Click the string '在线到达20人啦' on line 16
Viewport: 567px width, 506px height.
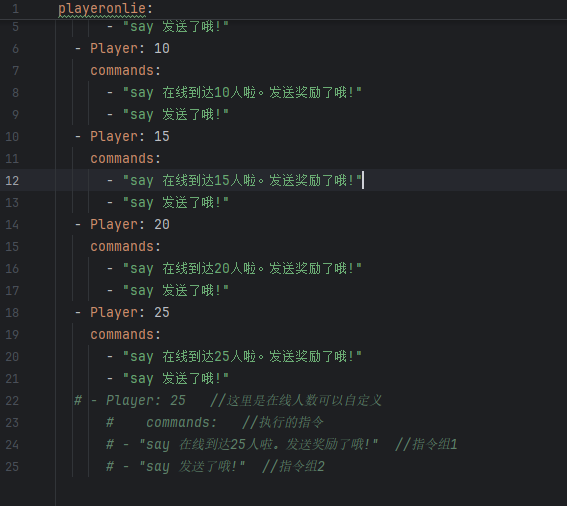(209, 269)
